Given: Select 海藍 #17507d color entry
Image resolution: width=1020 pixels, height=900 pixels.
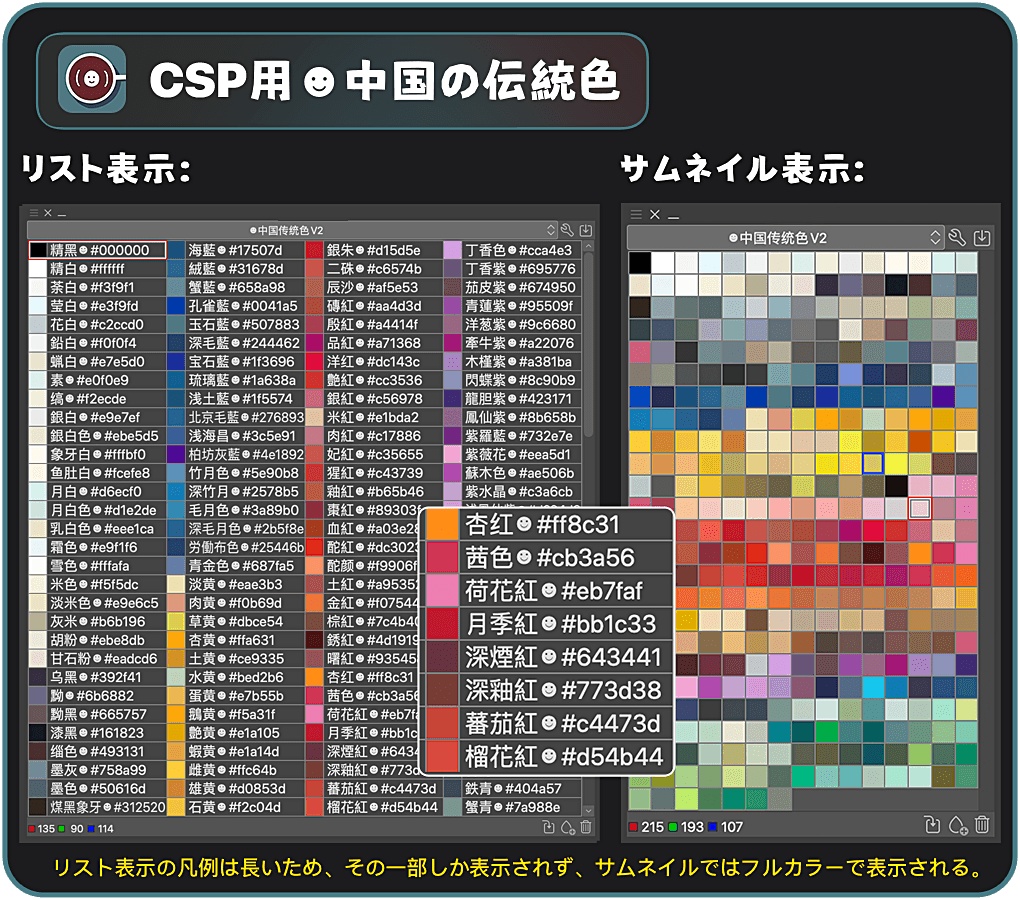Looking at the screenshot, I should point(235,250).
